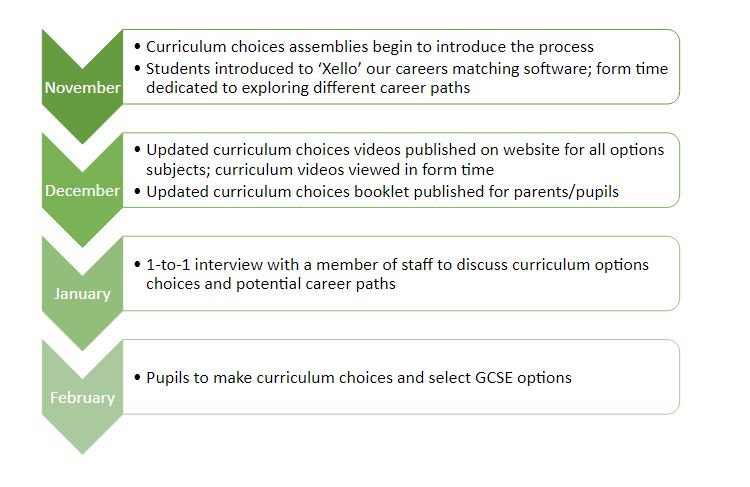Select the '1-to-1 interview with a member' line
This screenshot has width=750, height=487.
[397, 265]
